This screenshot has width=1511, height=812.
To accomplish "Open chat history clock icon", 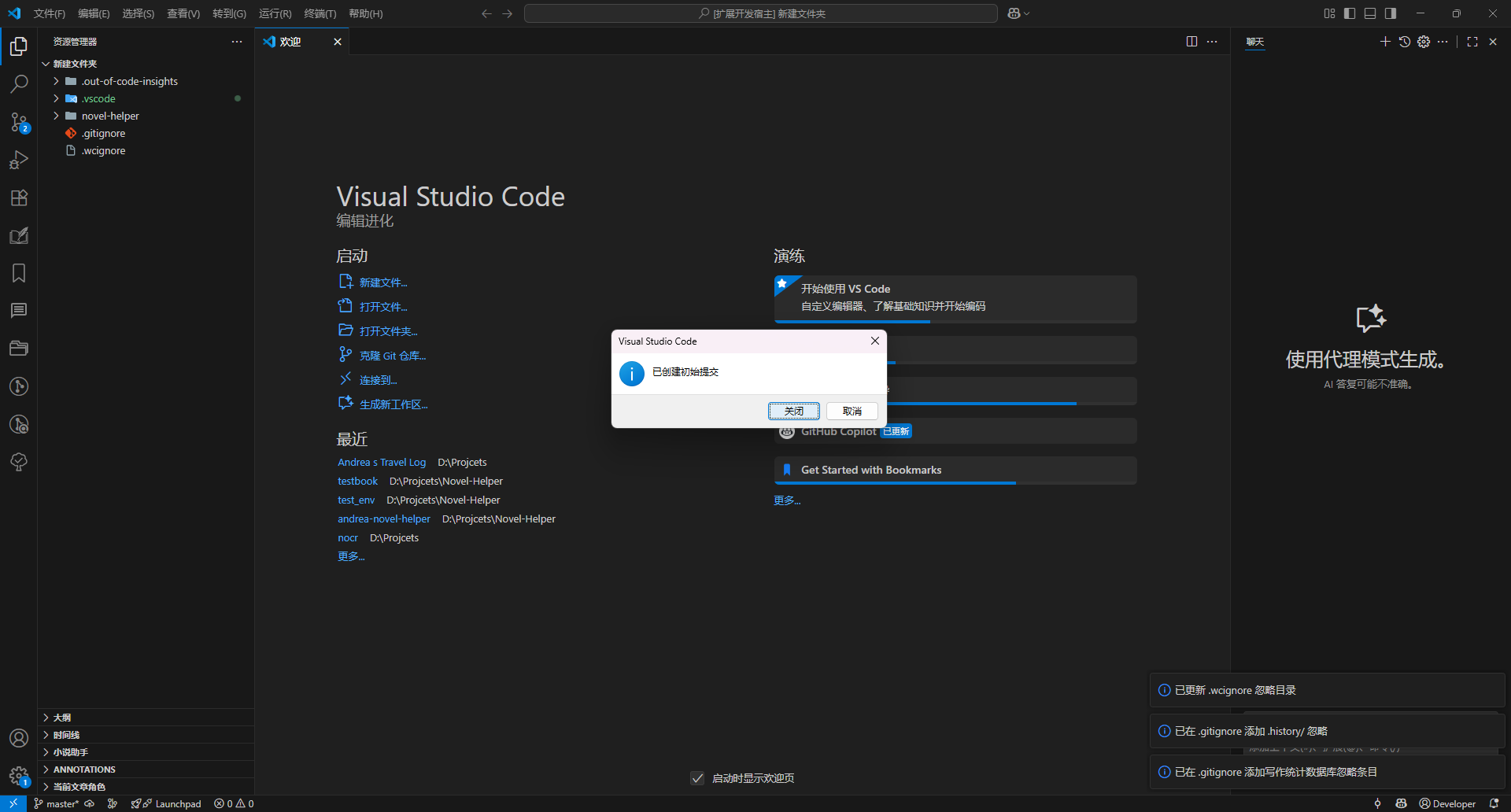I will point(1405,42).
